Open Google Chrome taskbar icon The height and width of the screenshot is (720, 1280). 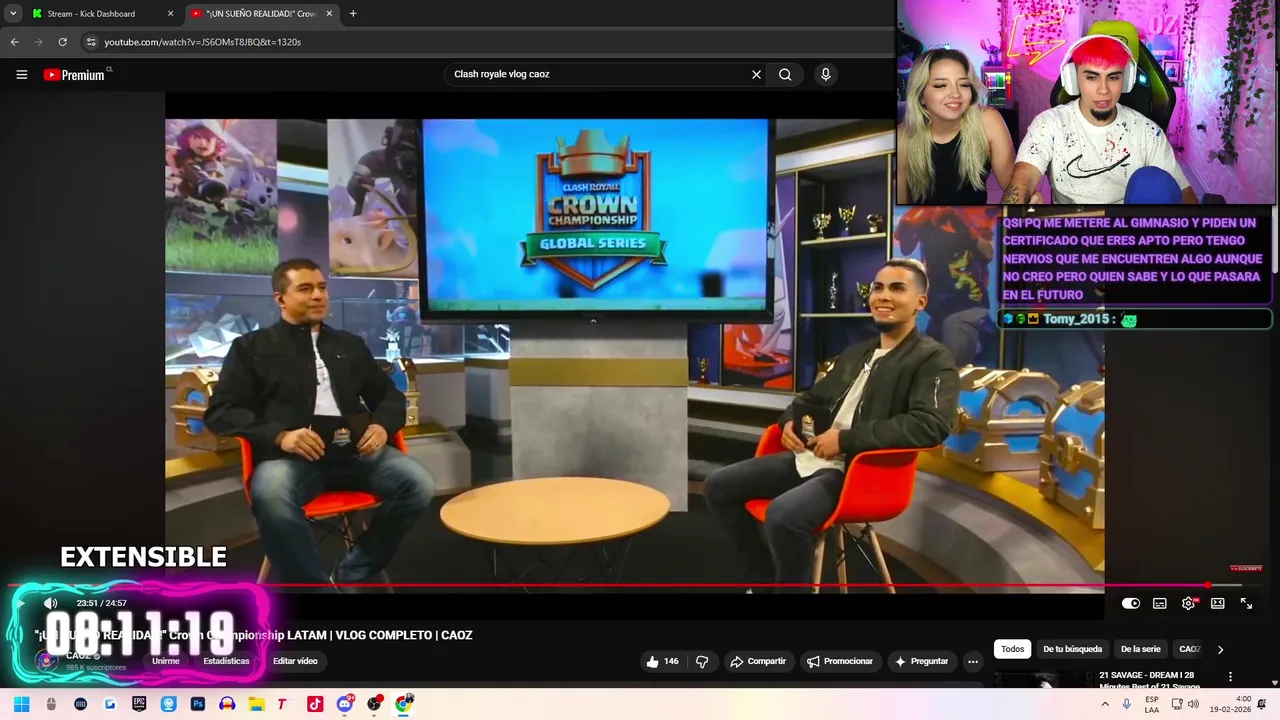[403, 704]
